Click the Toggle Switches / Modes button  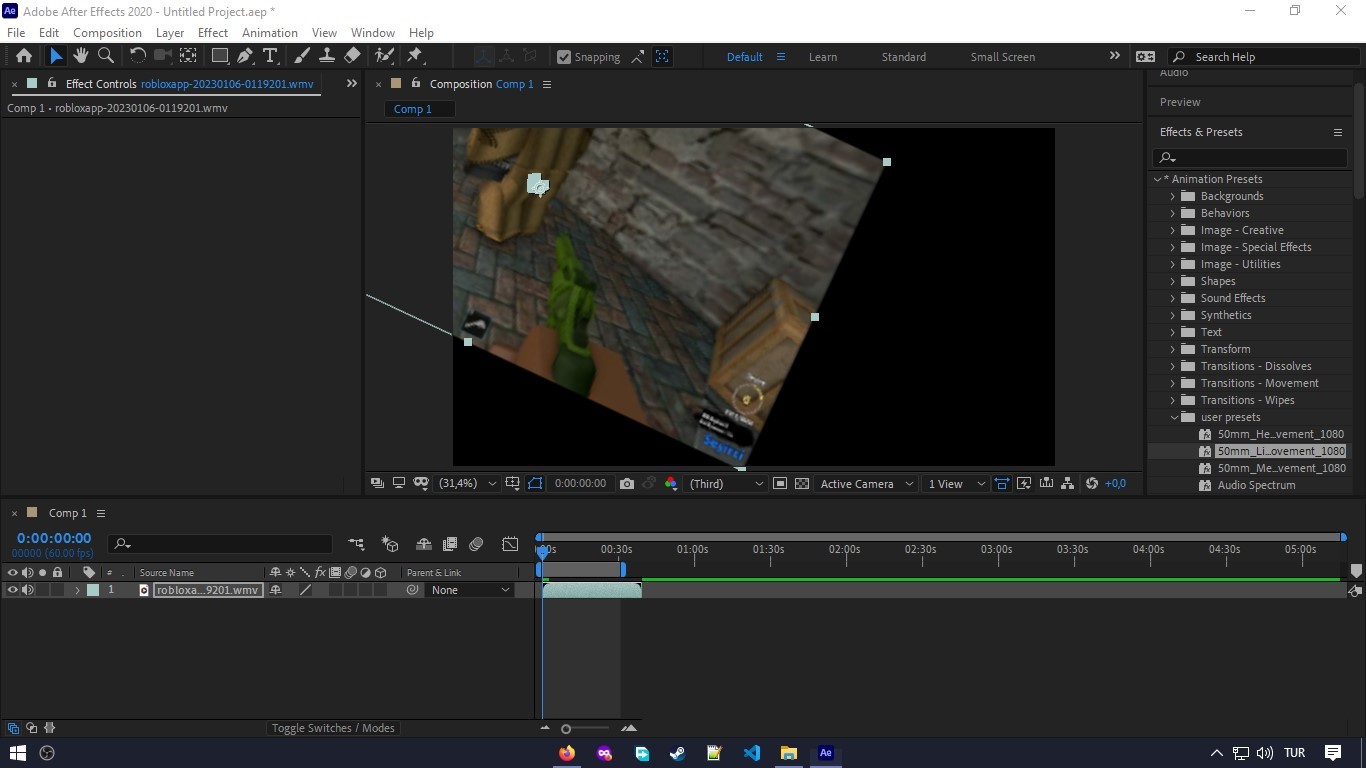(x=333, y=728)
